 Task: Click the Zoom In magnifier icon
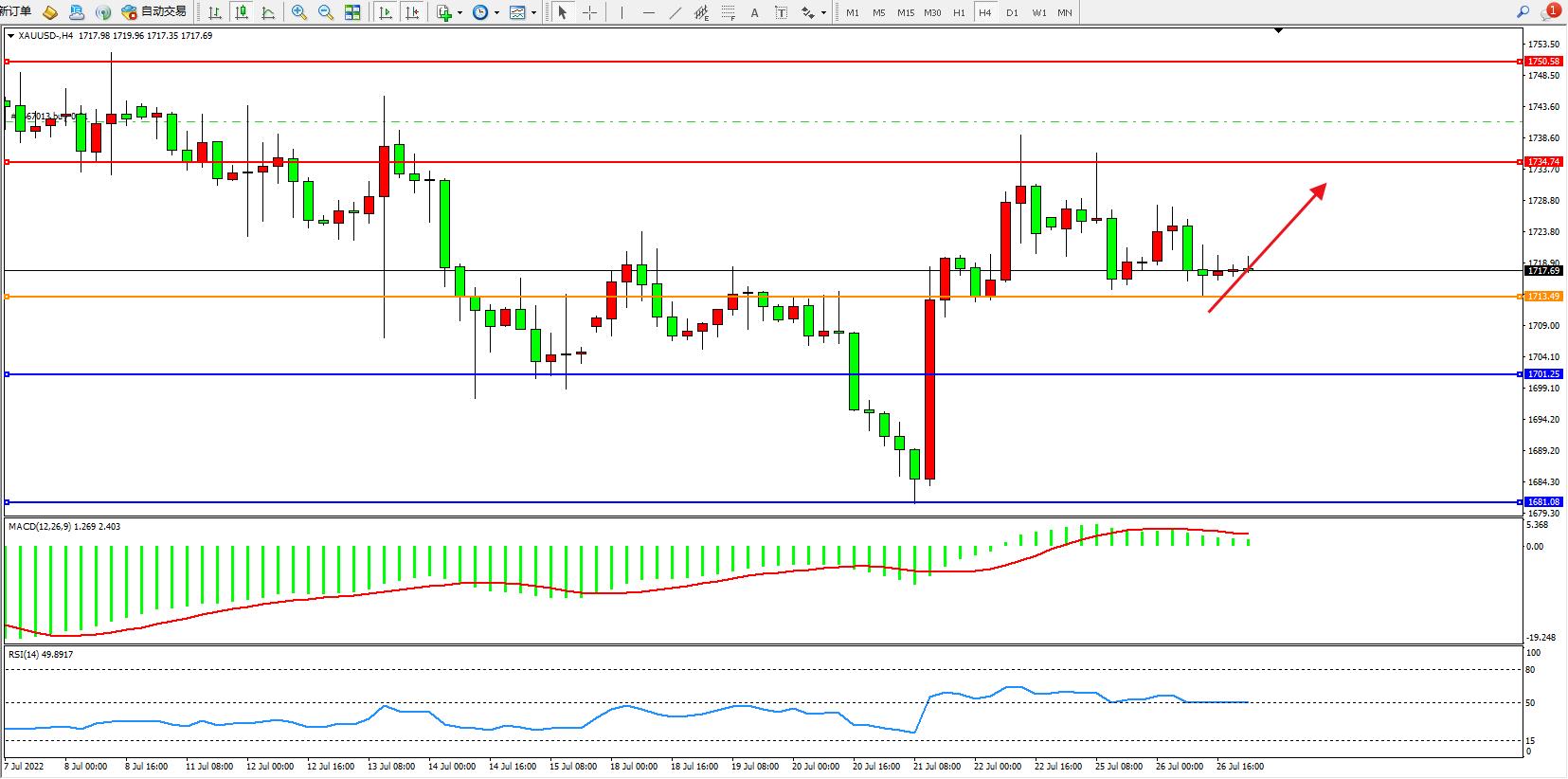click(x=299, y=12)
